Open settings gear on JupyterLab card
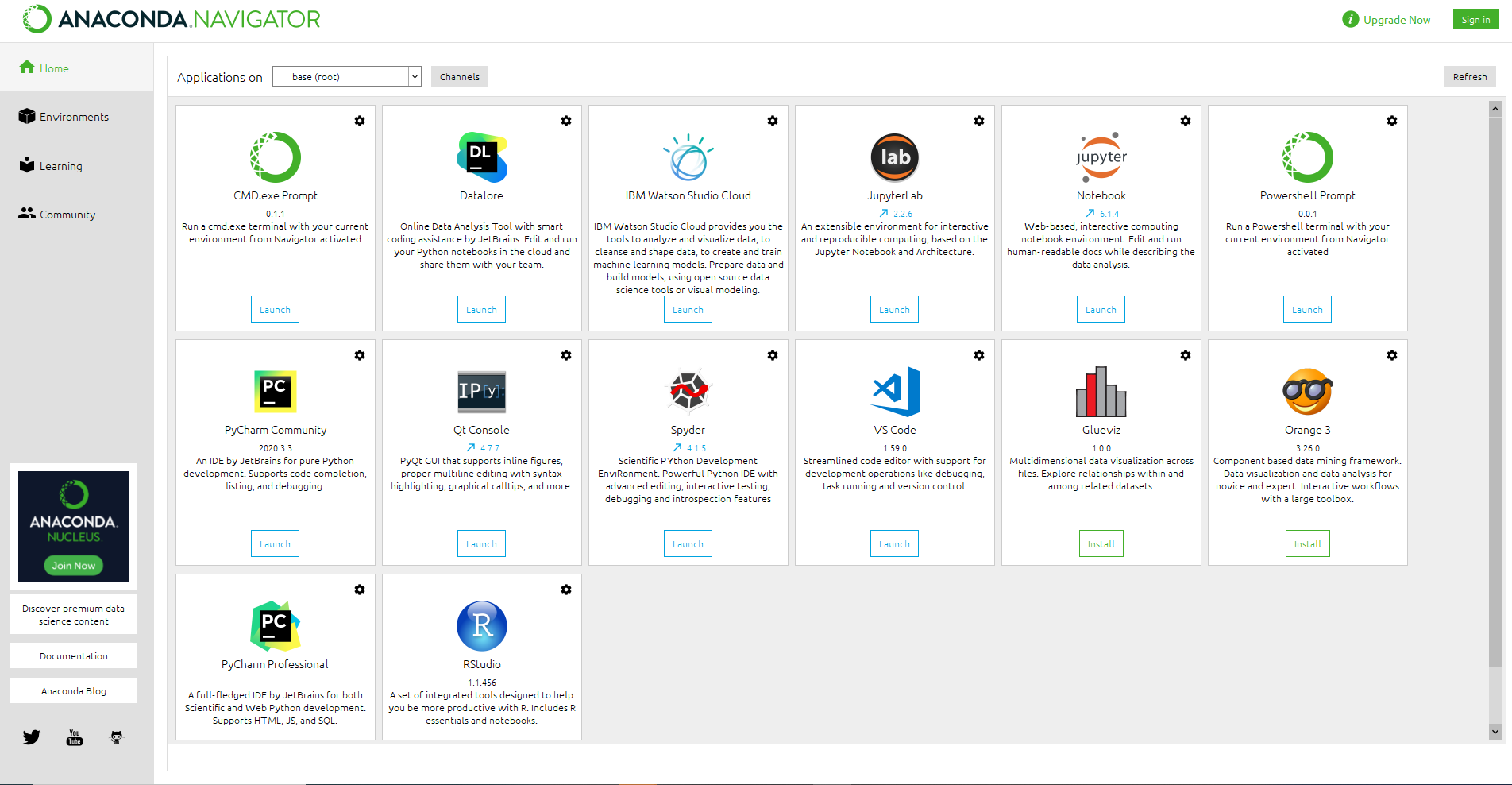Screen dimensions: 1512x785 979,121
